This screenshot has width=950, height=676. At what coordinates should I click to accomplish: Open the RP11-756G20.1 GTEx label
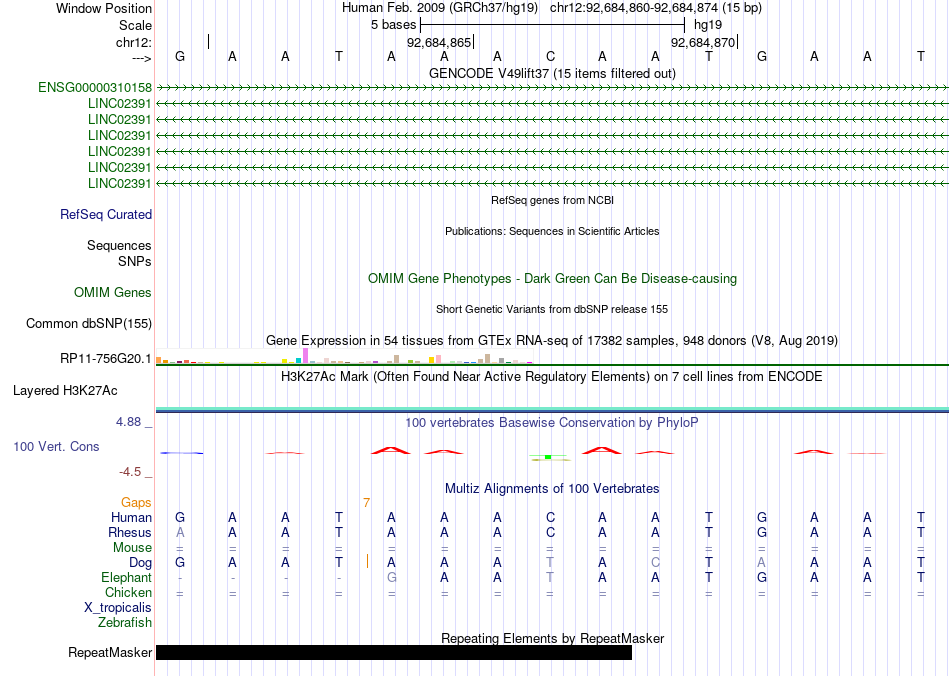106,359
